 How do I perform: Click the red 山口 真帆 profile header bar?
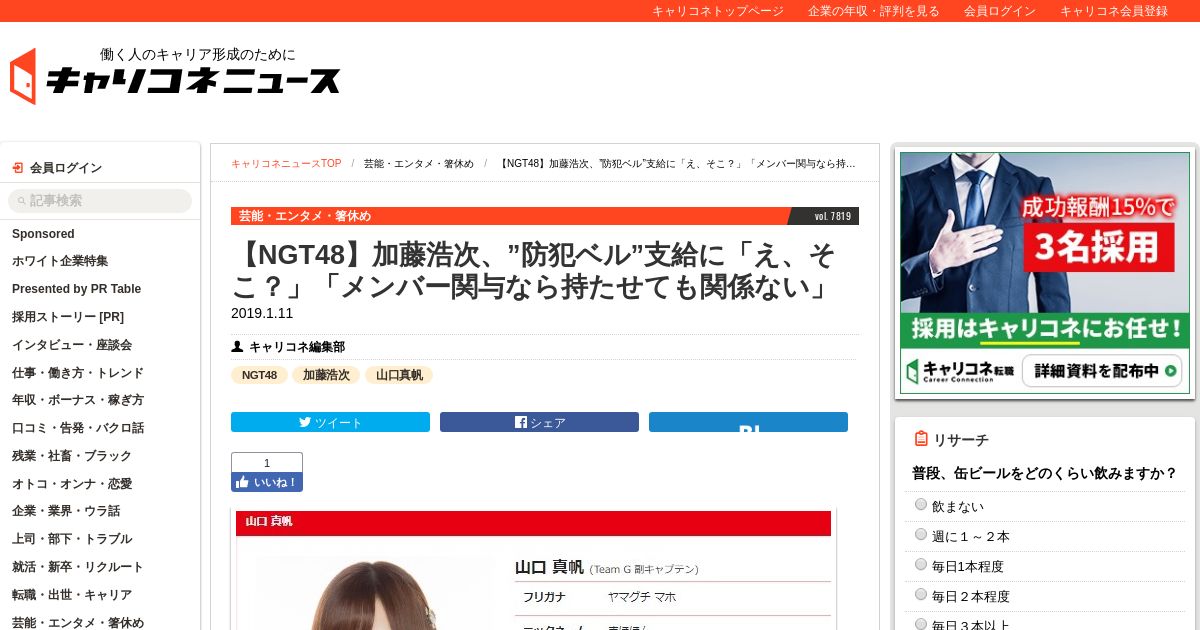(x=533, y=523)
